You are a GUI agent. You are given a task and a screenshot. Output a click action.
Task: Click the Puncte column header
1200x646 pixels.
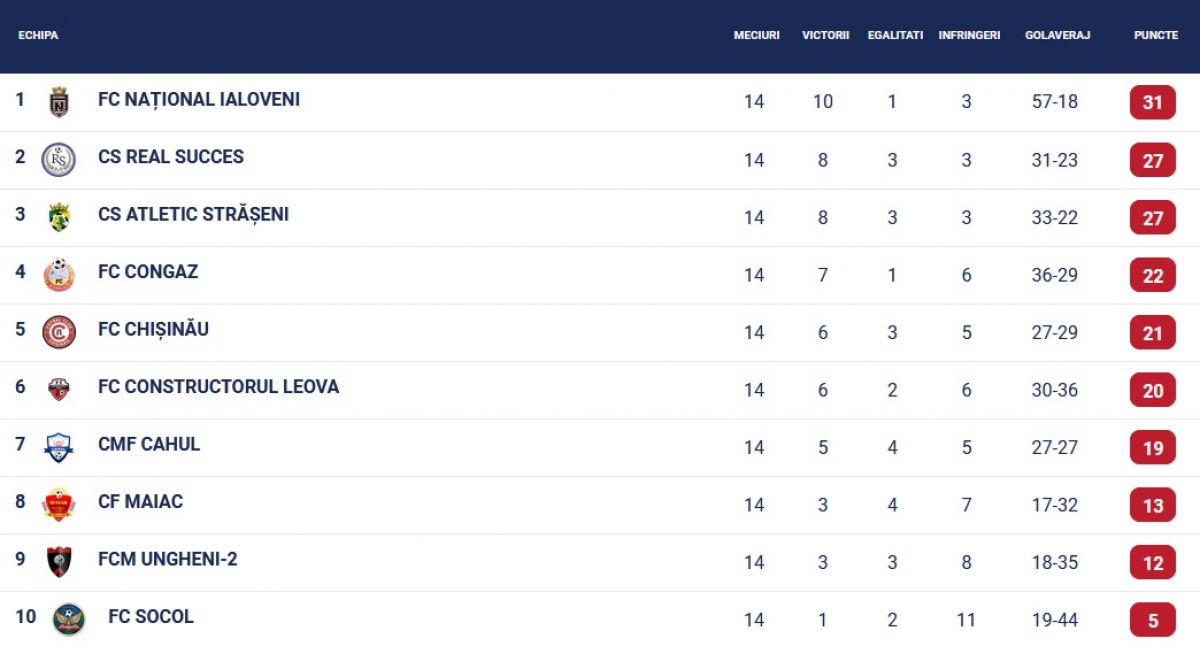pos(1155,35)
